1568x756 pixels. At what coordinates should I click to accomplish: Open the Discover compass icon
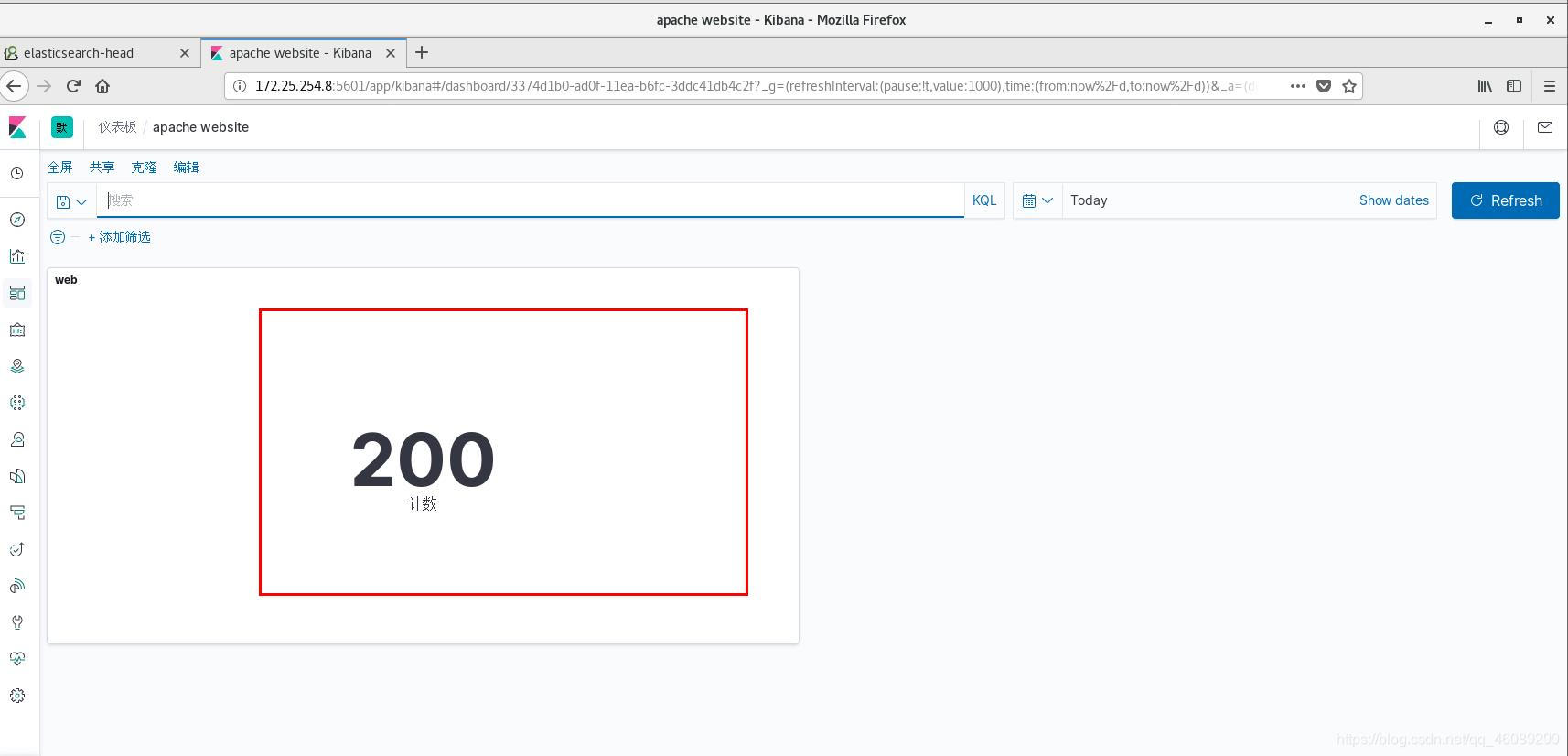click(x=17, y=220)
